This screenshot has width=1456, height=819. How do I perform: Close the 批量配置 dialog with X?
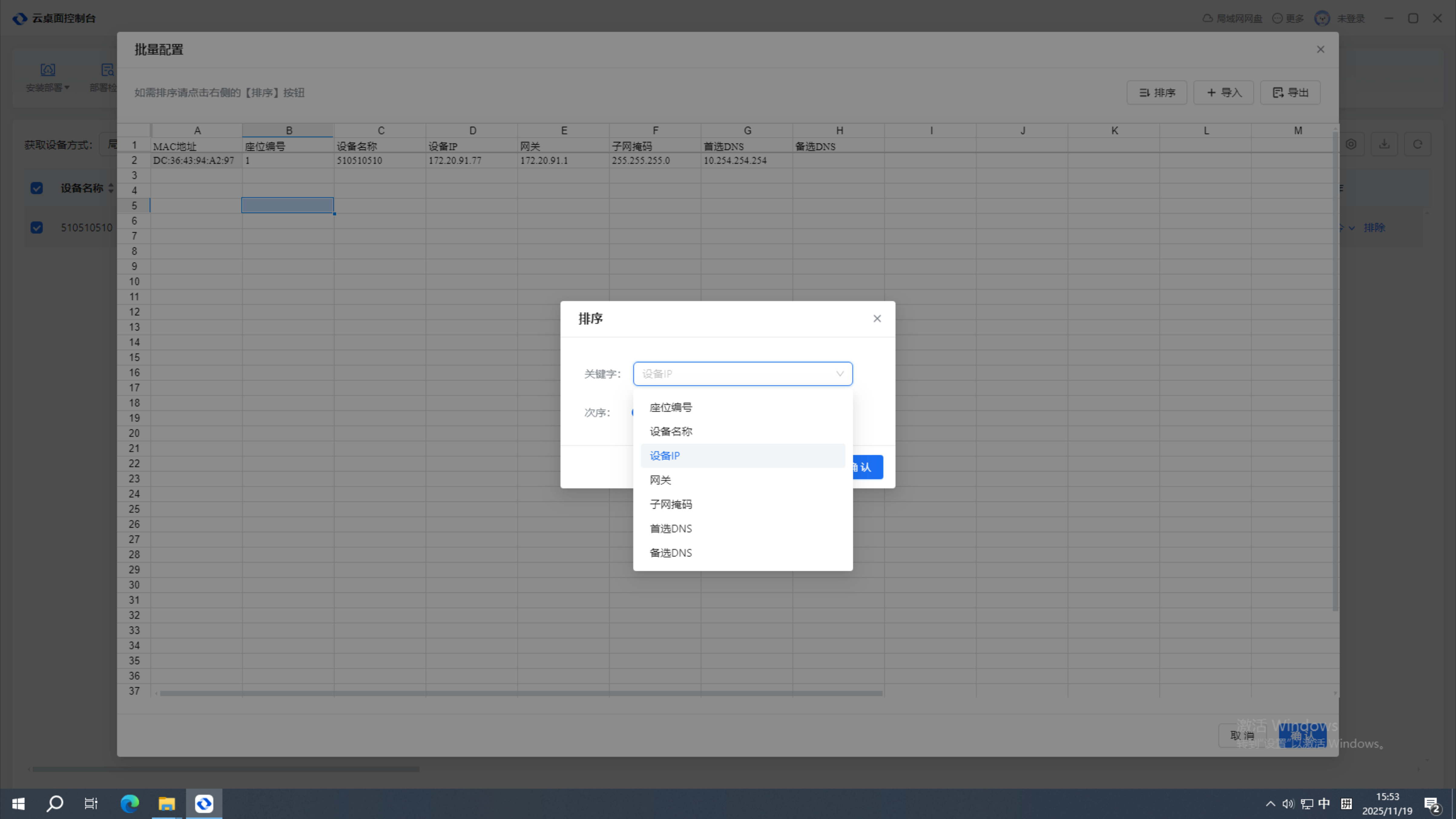[1320, 50]
